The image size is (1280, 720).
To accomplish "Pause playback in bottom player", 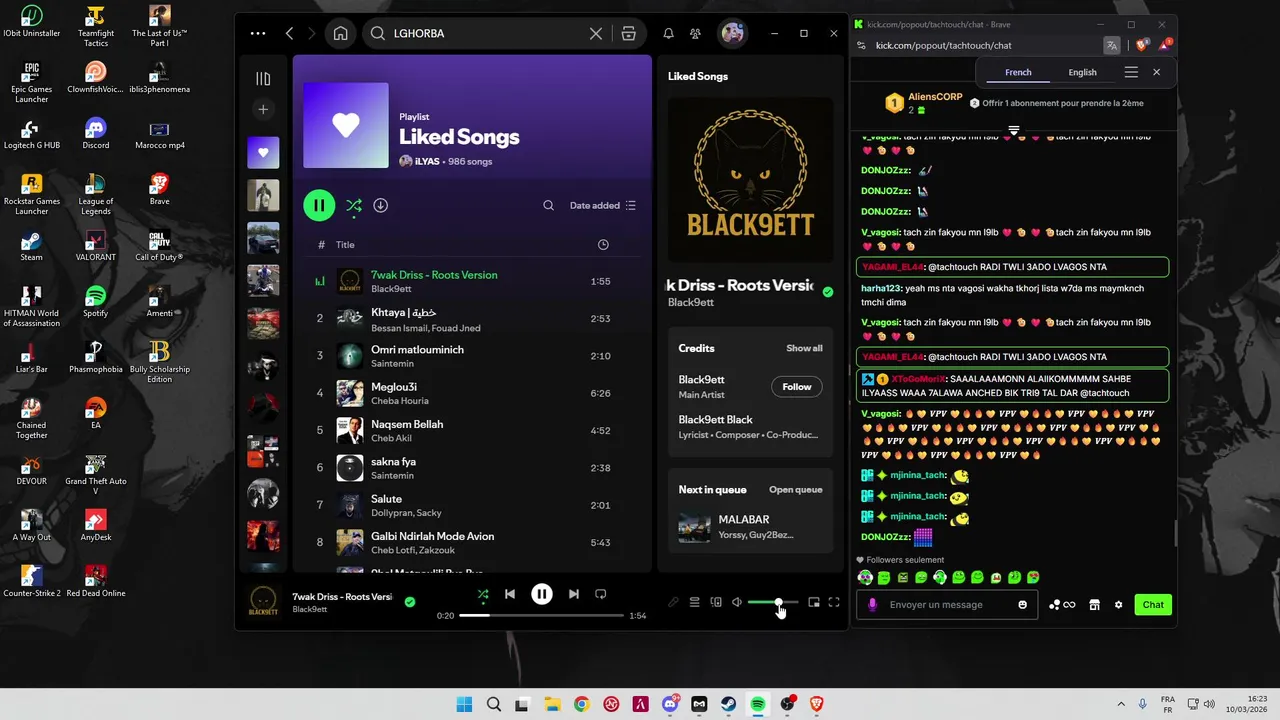I will 541,594.
